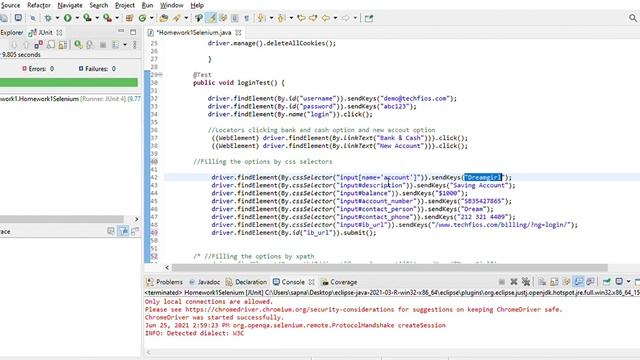Expand the Back history dropdown arrow
Image resolution: width=640 pixels, height=360 pixels.
click(x=335, y=18)
